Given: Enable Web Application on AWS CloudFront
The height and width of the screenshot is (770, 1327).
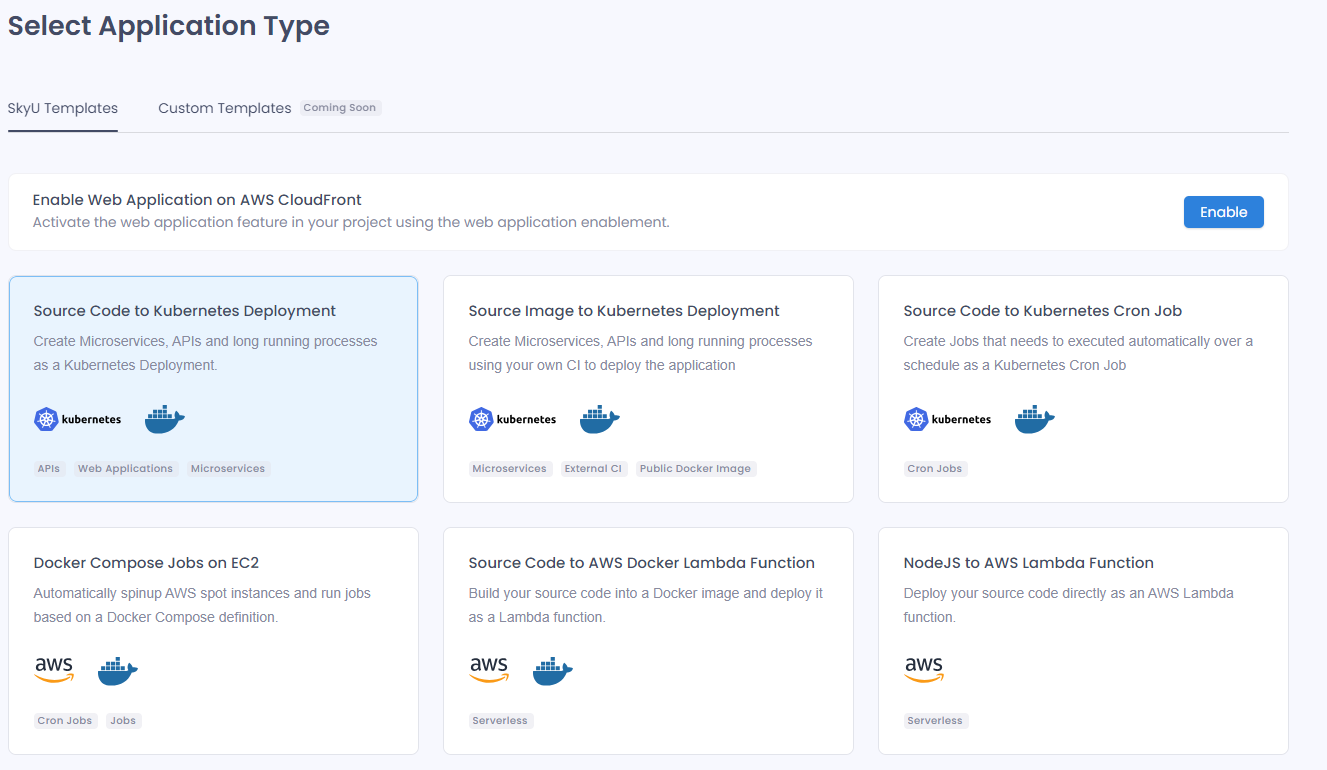Looking at the screenshot, I should point(1223,212).
